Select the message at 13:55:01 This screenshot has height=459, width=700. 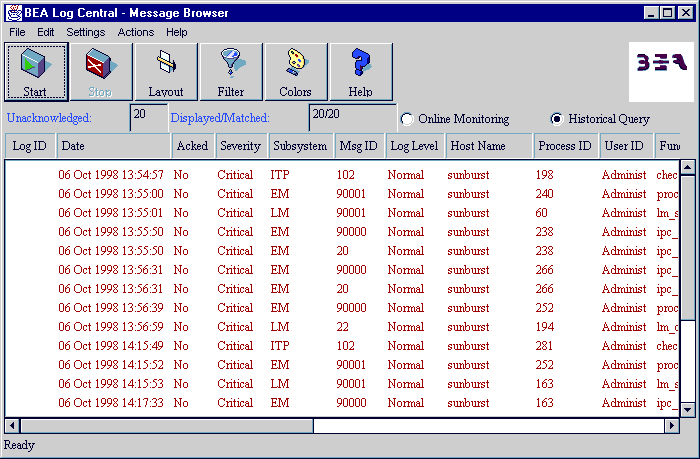[x=342, y=213]
